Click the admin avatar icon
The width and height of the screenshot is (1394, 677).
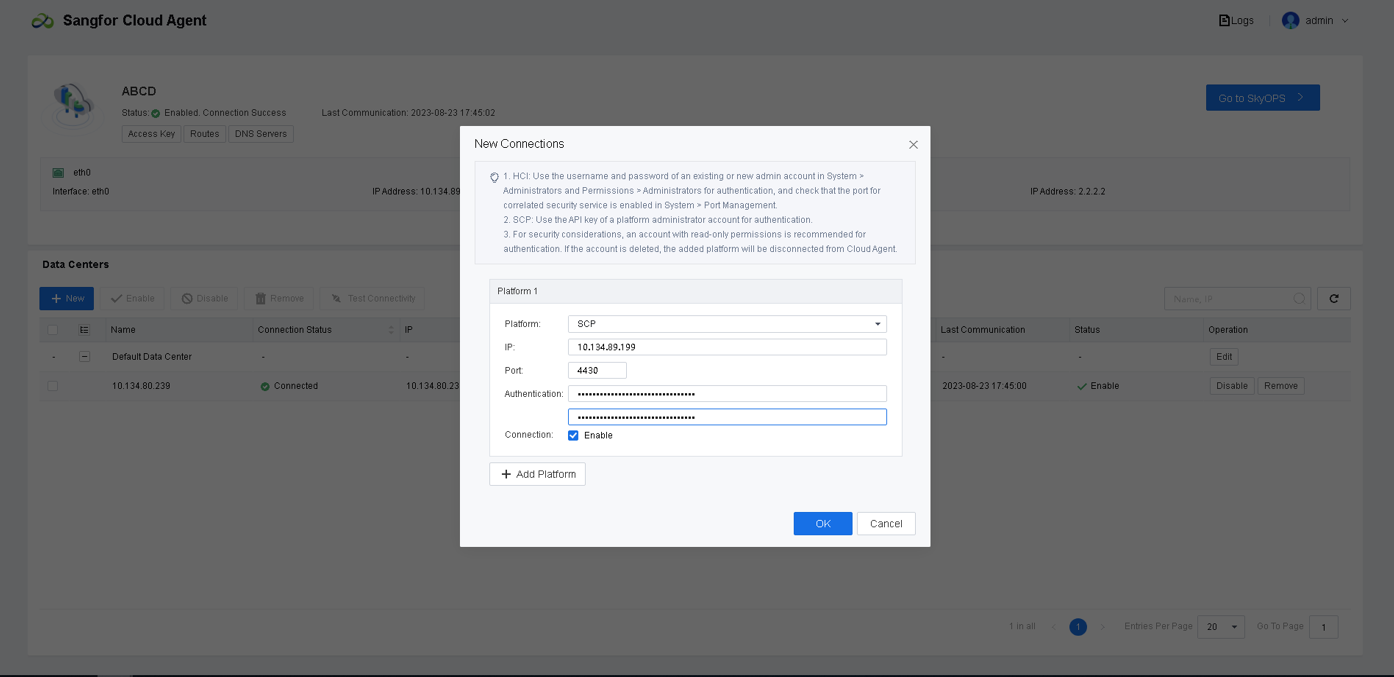click(x=1289, y=19)
